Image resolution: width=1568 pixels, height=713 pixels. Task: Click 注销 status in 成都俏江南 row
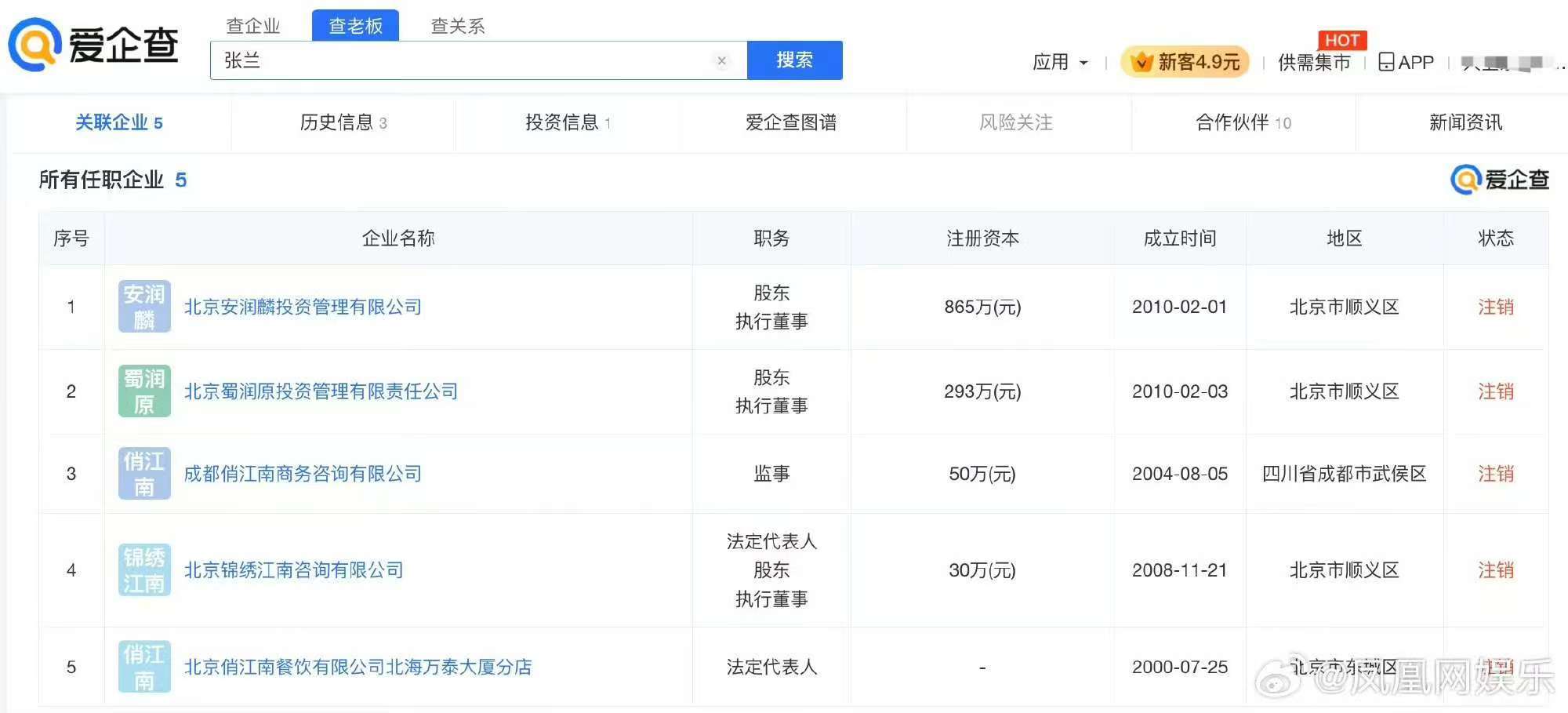click(1496, 474)
